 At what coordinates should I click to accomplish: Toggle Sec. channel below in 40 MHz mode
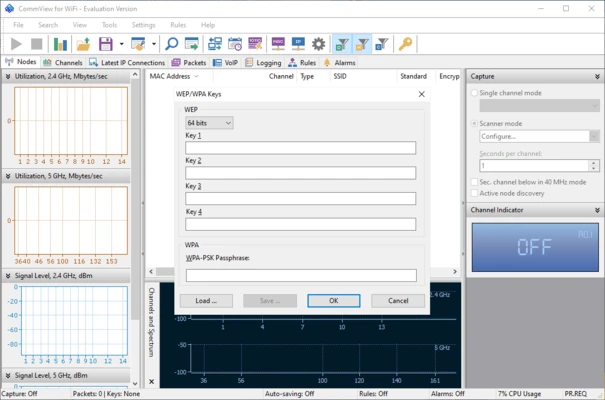tap(474, 182)
